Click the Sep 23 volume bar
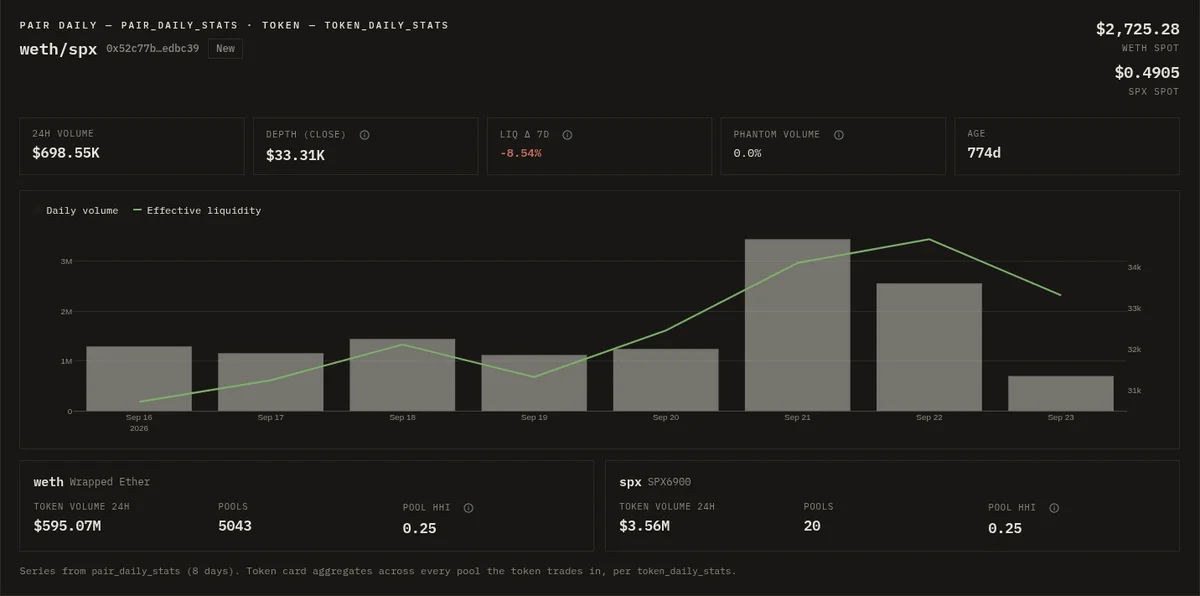 point(1061,394)
